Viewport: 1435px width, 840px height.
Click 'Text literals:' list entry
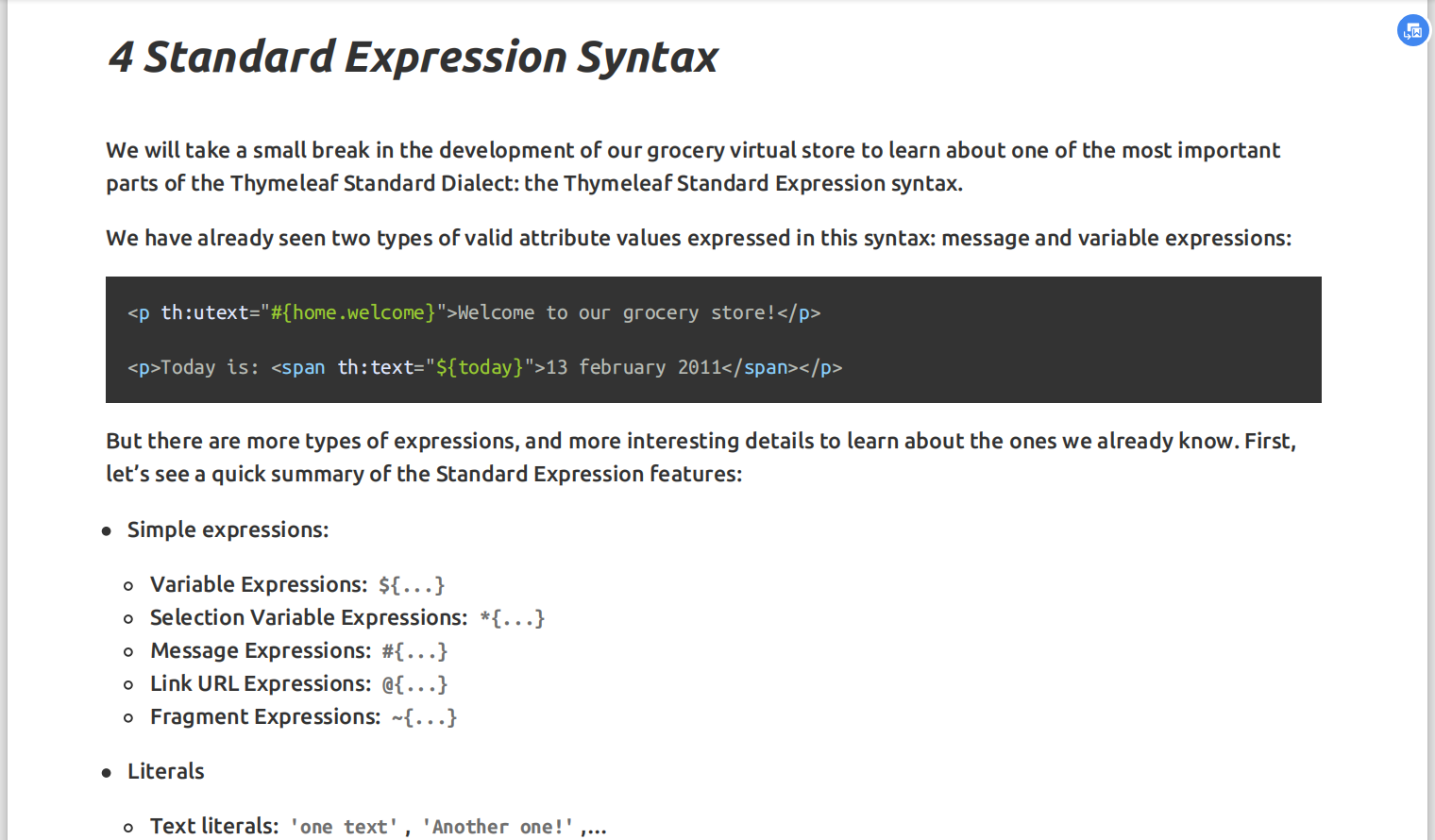[x=214, y=826]
